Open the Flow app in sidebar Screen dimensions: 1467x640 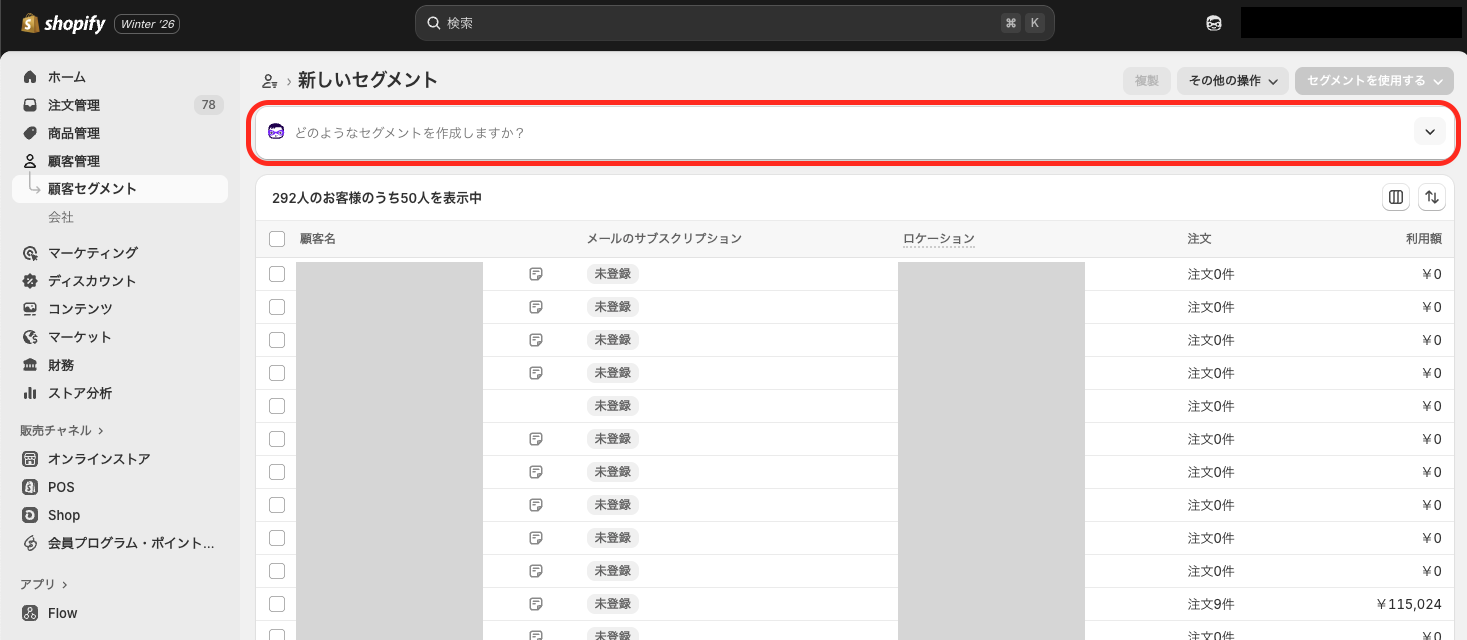coord(62,613)
